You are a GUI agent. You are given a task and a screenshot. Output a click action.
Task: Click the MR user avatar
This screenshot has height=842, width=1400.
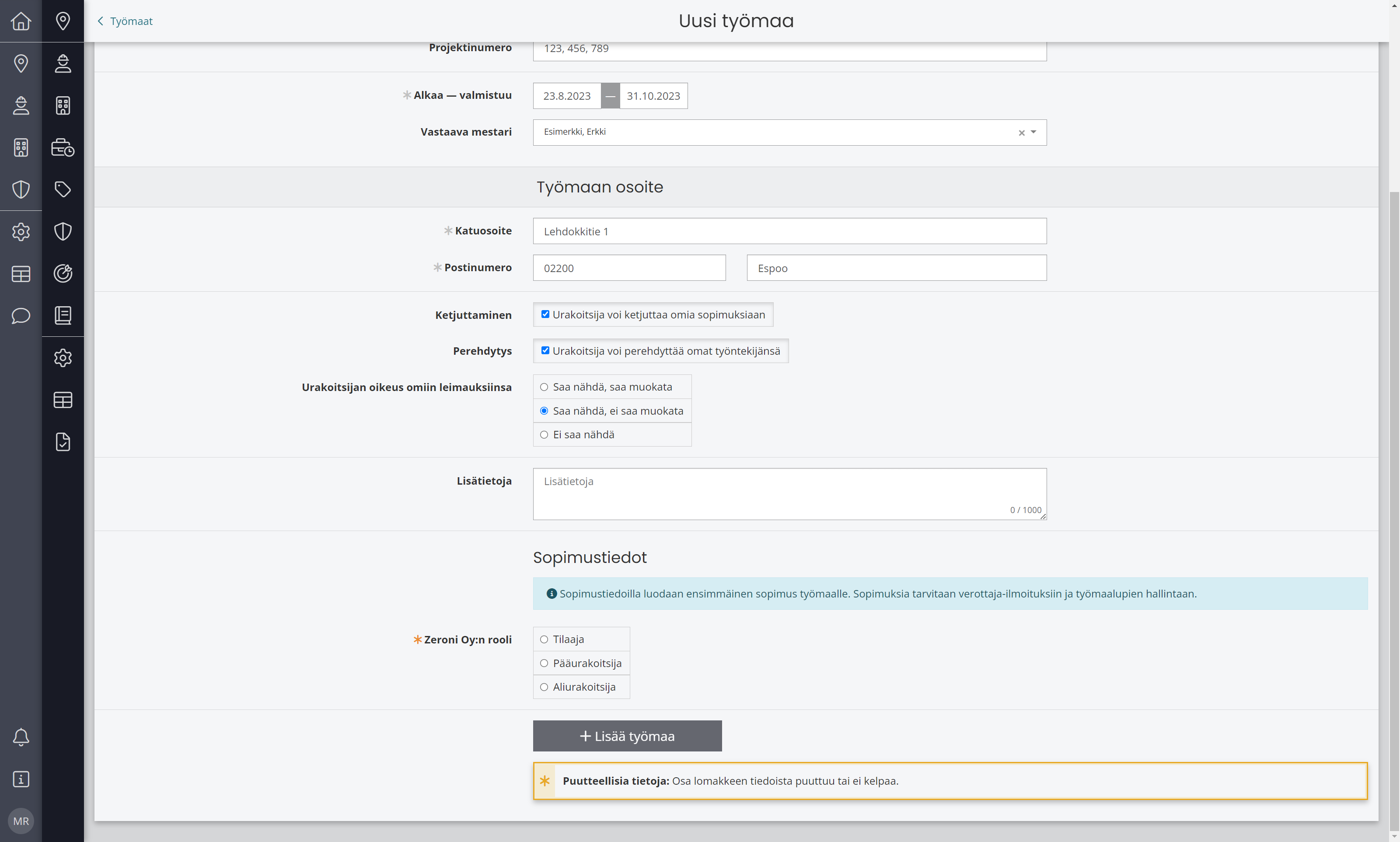21,821
